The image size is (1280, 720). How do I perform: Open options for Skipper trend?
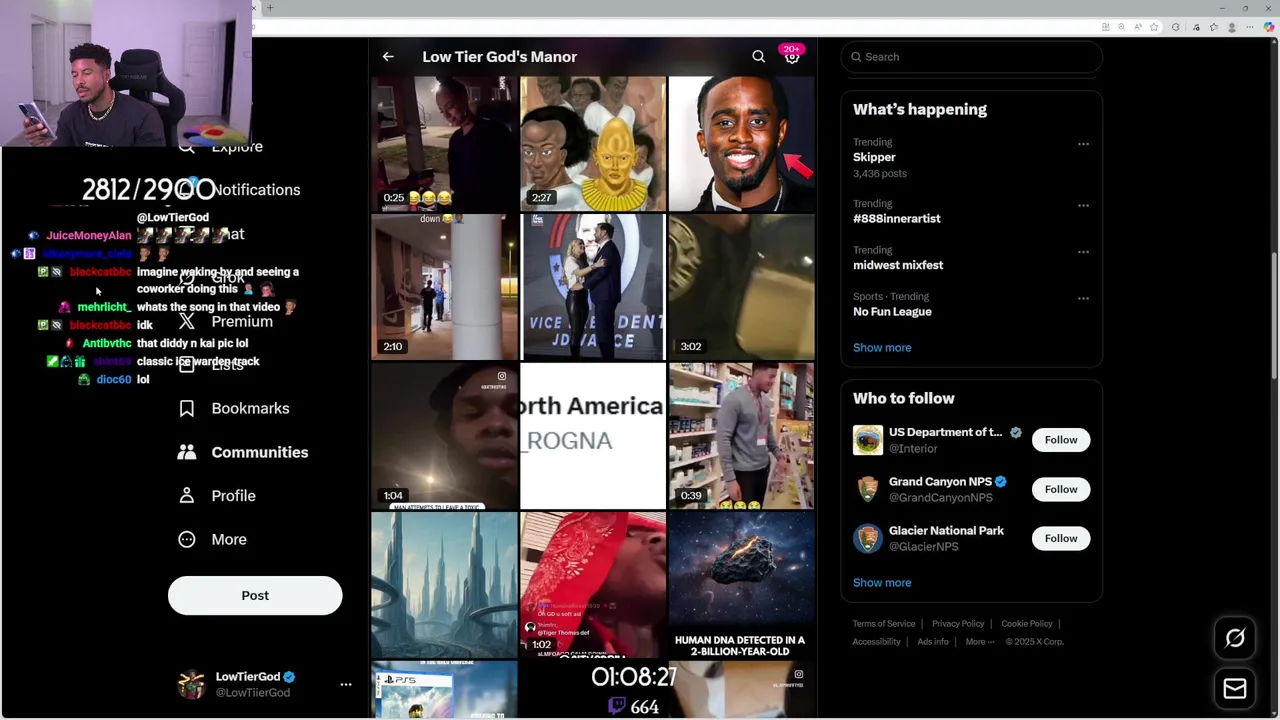pyautogui.click(x=1083, y=144)
